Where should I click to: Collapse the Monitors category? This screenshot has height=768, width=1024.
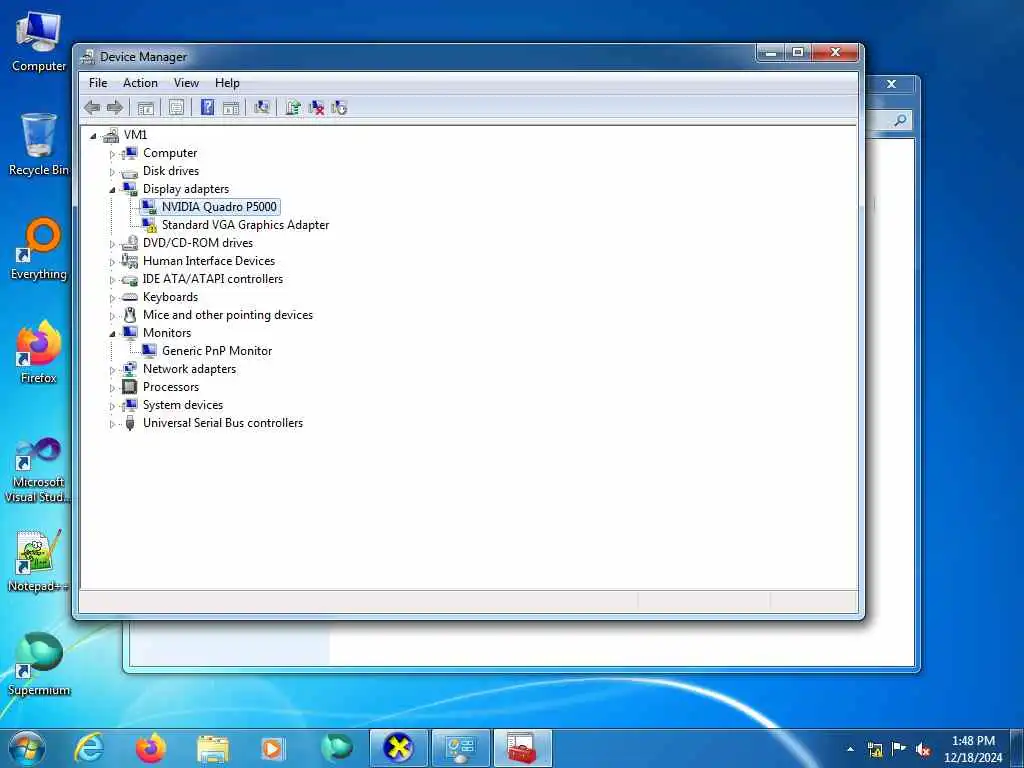[x=112, y=334]
